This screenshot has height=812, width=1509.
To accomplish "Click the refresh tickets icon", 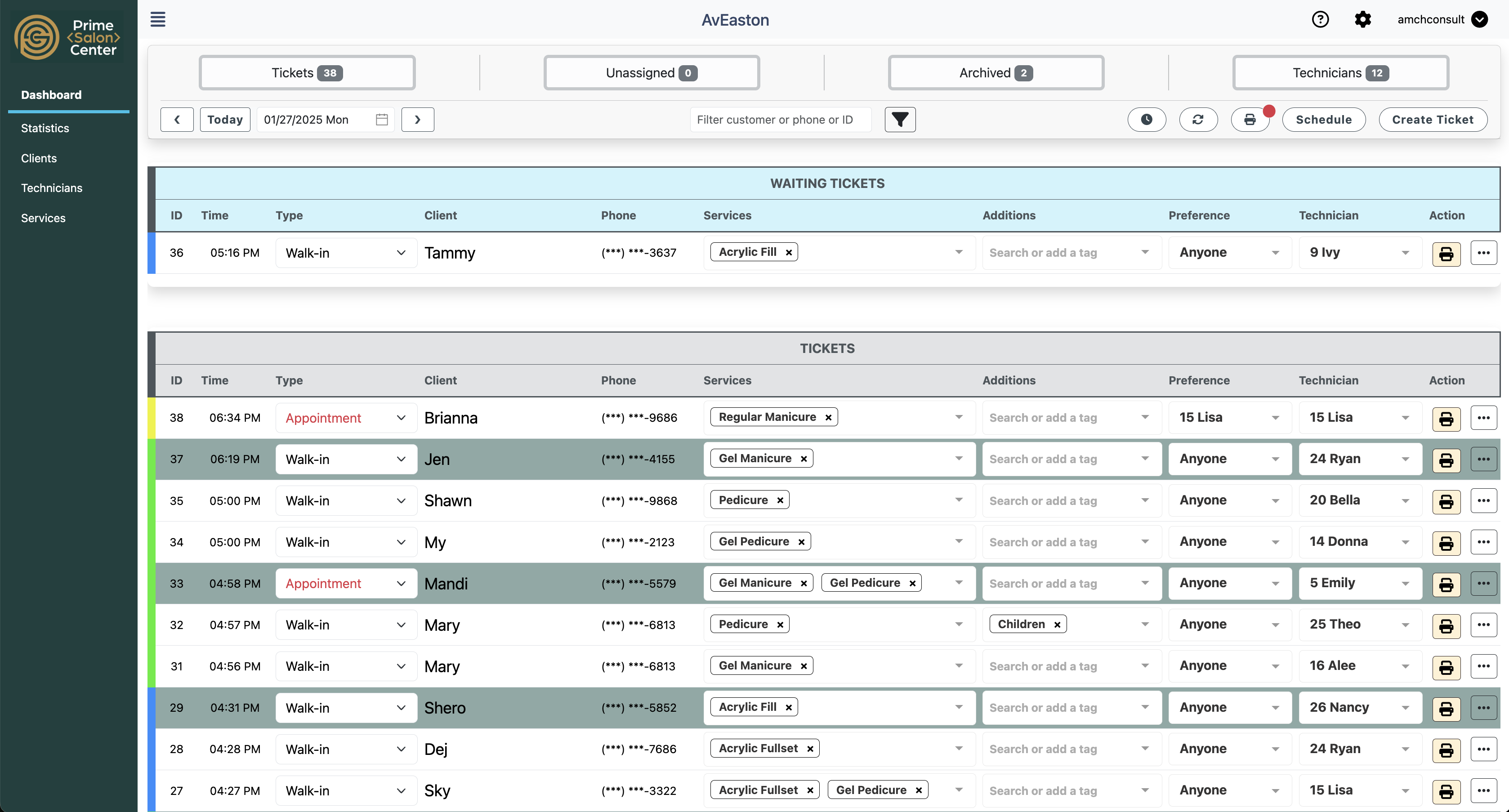I will click(1198, 120).
